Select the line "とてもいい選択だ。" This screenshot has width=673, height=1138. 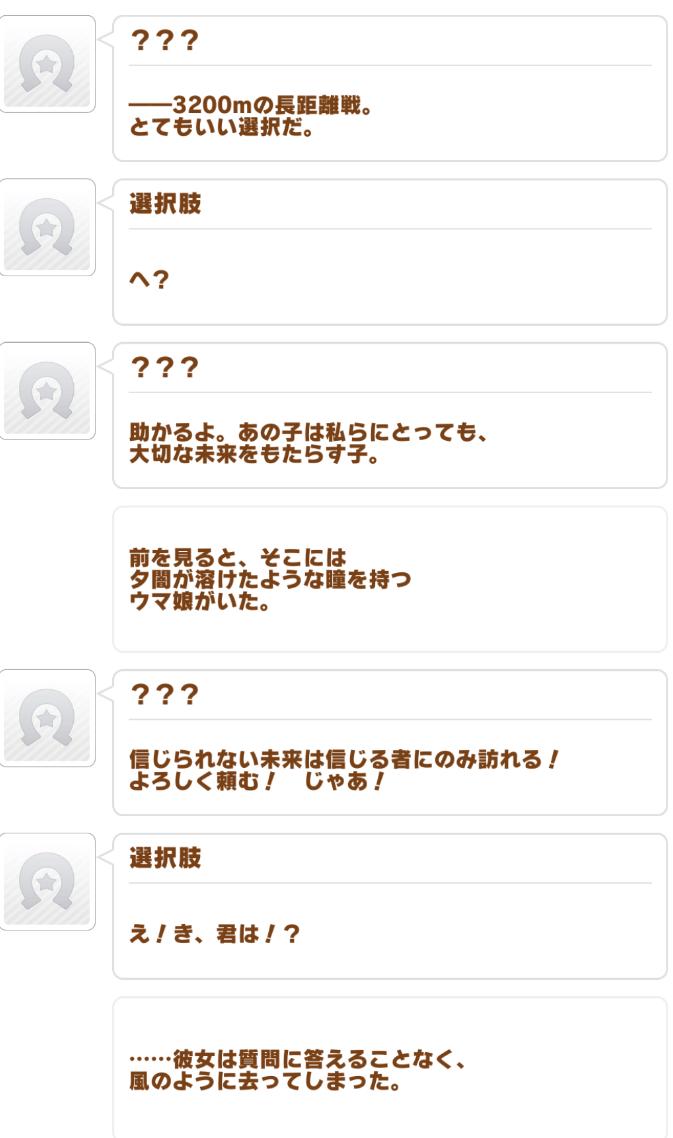[x=223, y=120]
